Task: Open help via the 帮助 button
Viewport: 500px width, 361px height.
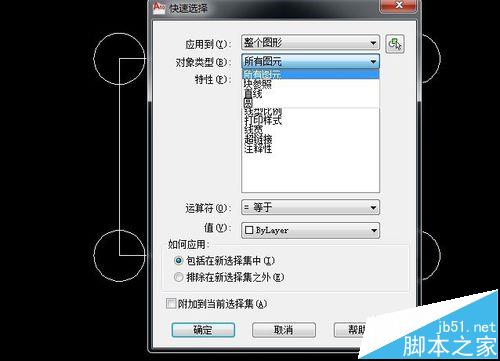Action: tap(351, 330)
